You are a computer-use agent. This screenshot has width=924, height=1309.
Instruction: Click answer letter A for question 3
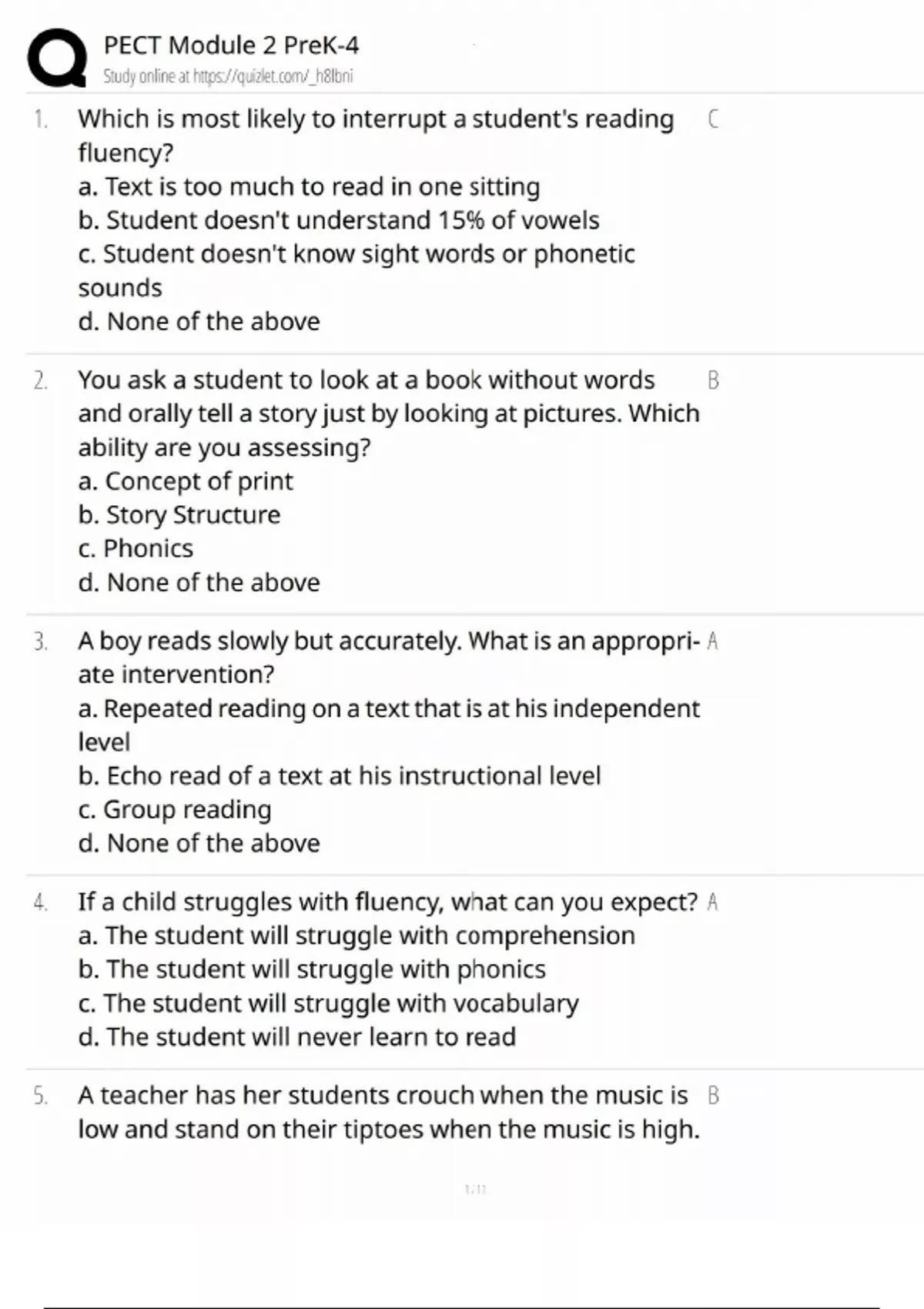coord(713,641)
